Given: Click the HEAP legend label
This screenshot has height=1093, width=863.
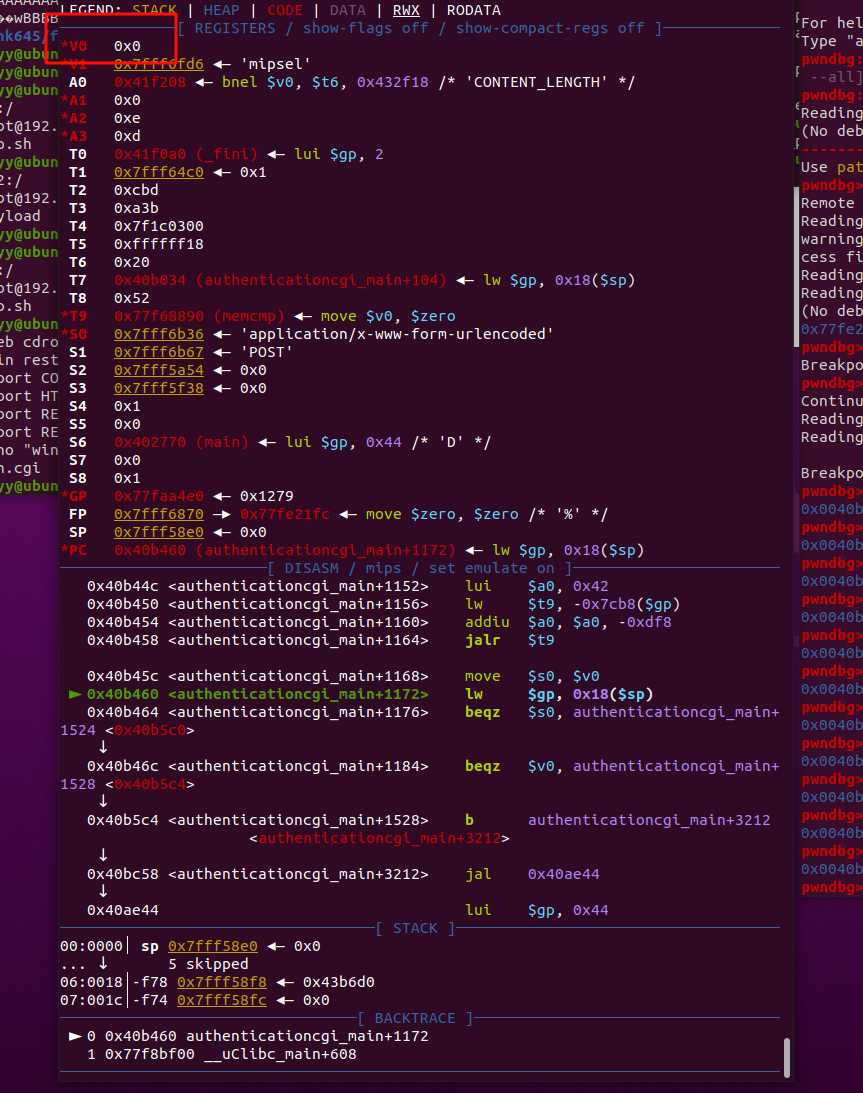Looking at the screenshot, I should [x=222, y=10].
